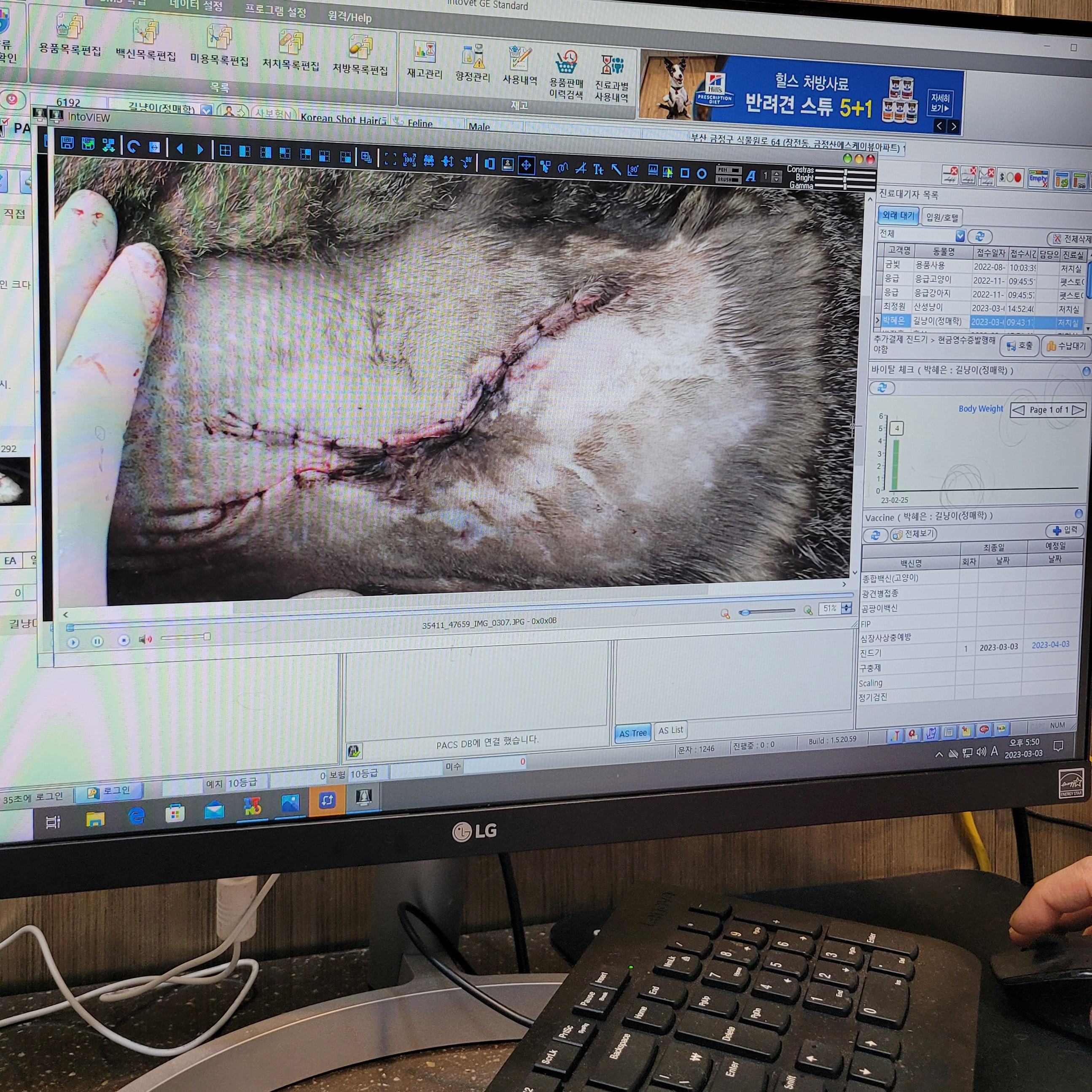Select the Tt text annotation tool

(x=598, y=169)
